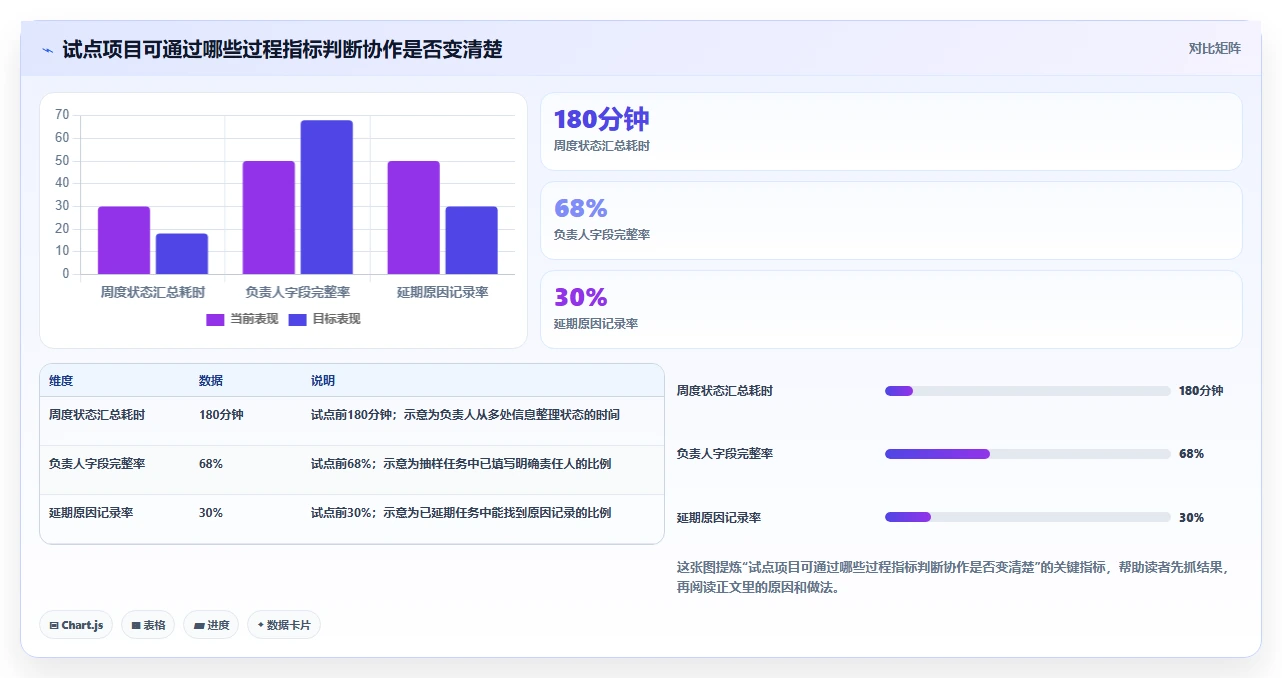Click the purple 当前表现 bar for 周度状态汇总耗时
Viewport: 1282px width, 678px height.
click(x=124, y=240)
